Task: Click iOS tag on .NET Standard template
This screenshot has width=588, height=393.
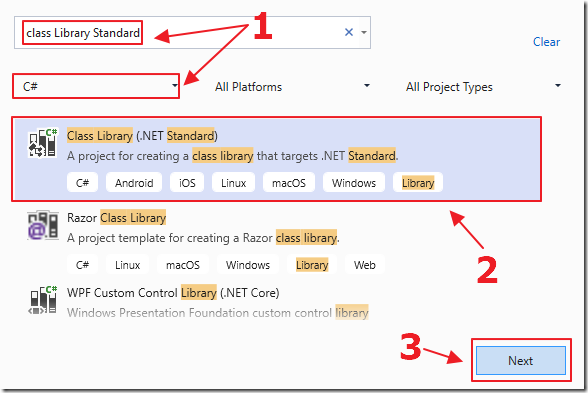Action: click(187, 183)
